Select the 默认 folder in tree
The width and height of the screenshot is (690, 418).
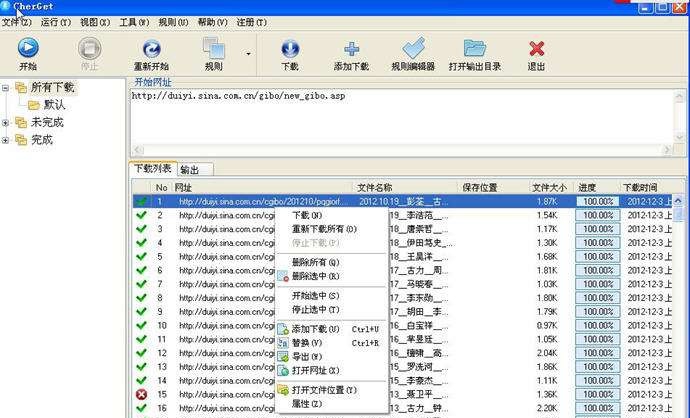pyautogui.click(x=54, y=105)
